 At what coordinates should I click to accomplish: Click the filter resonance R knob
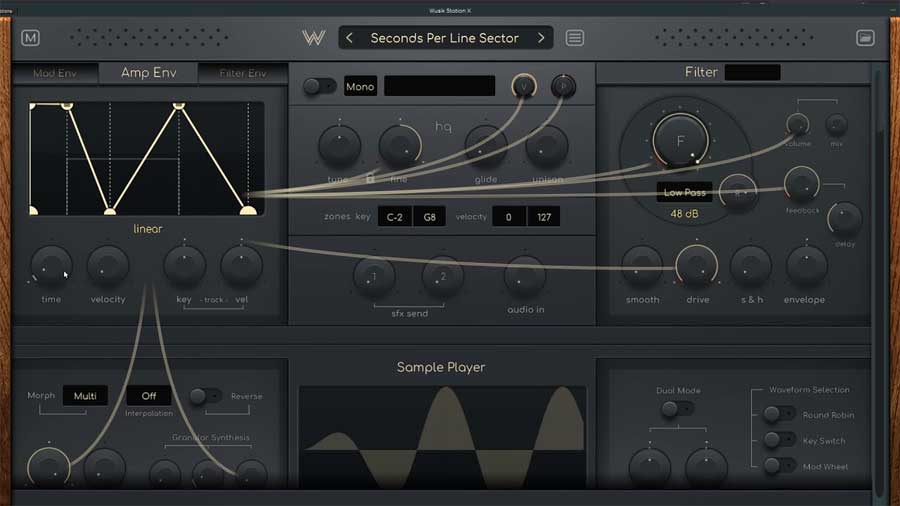click(x=738, y=193)
